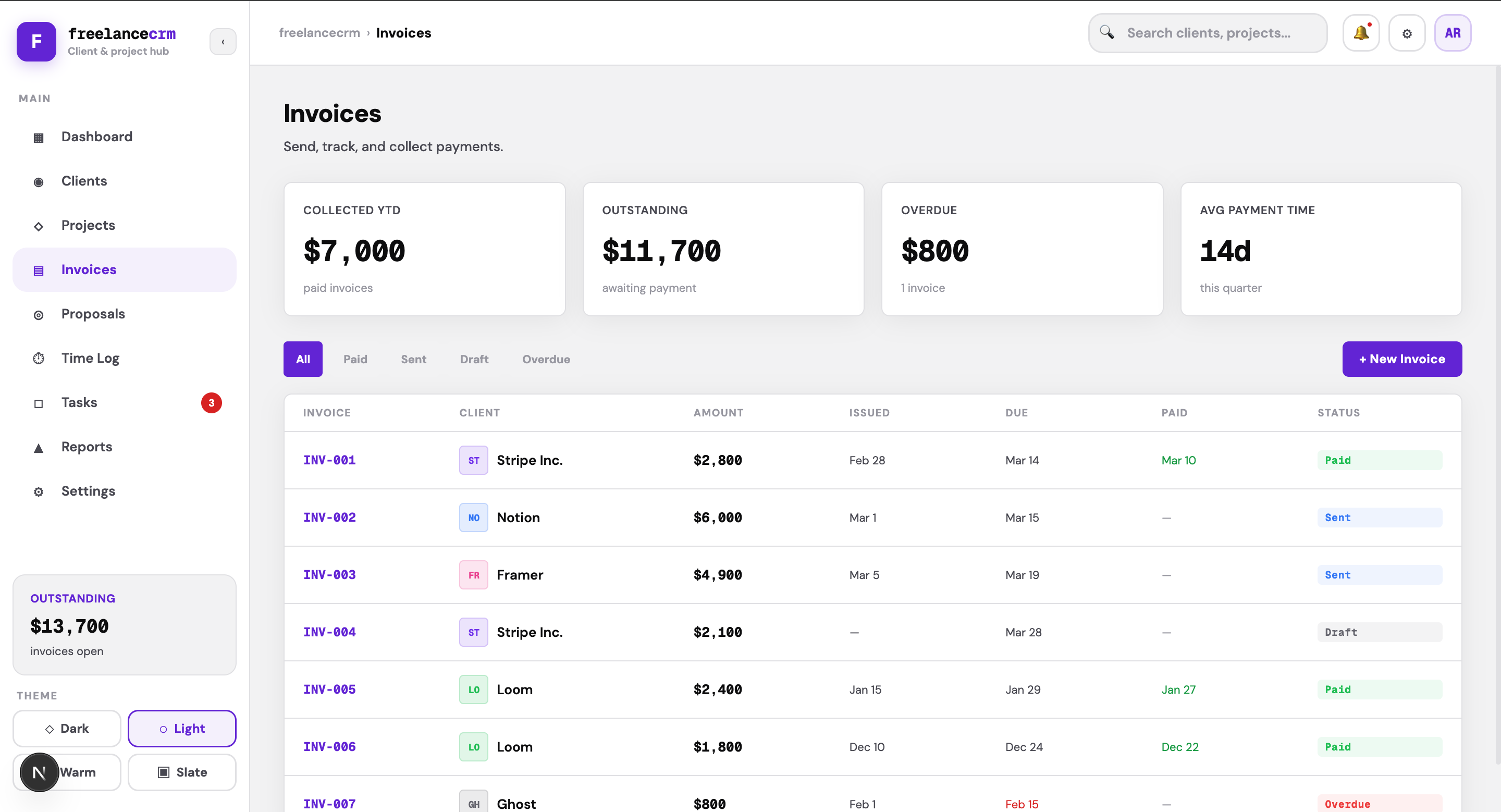The height and width of the screenshot is (812, 1501).
Task: Filter invoices by Overdue tab
Action: click(546, 359)
